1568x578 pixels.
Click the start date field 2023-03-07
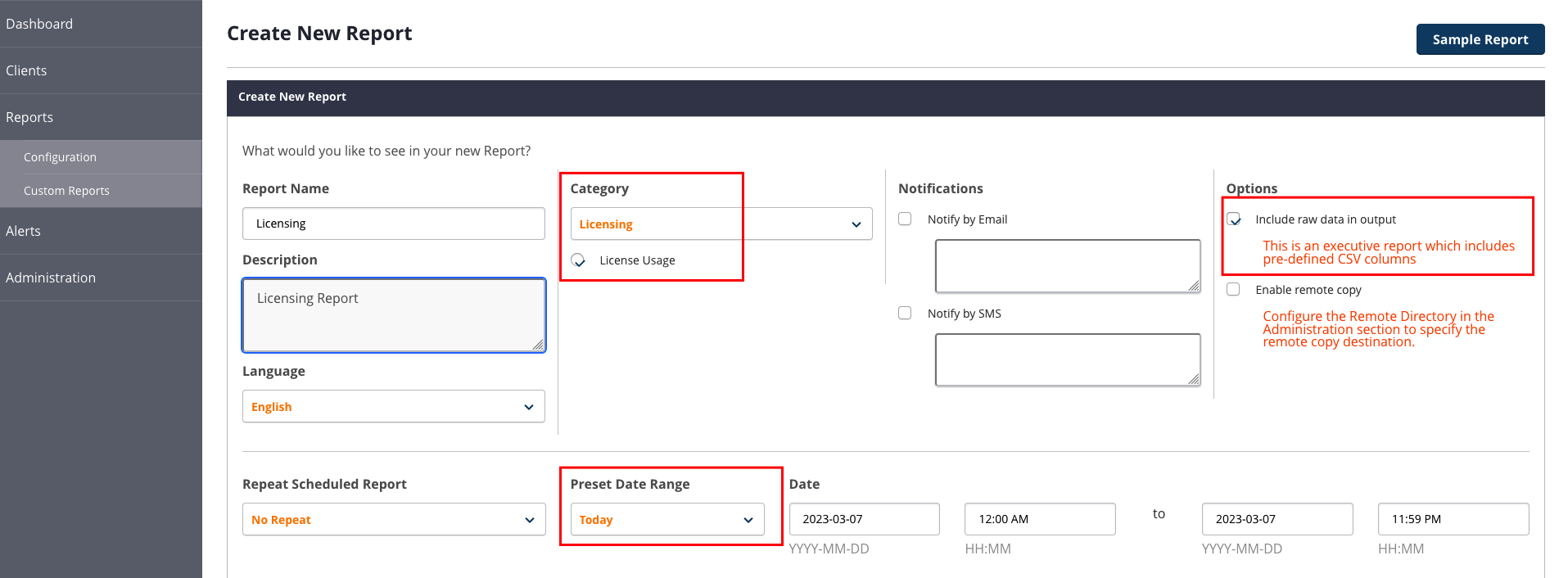[x=865, y=519]
